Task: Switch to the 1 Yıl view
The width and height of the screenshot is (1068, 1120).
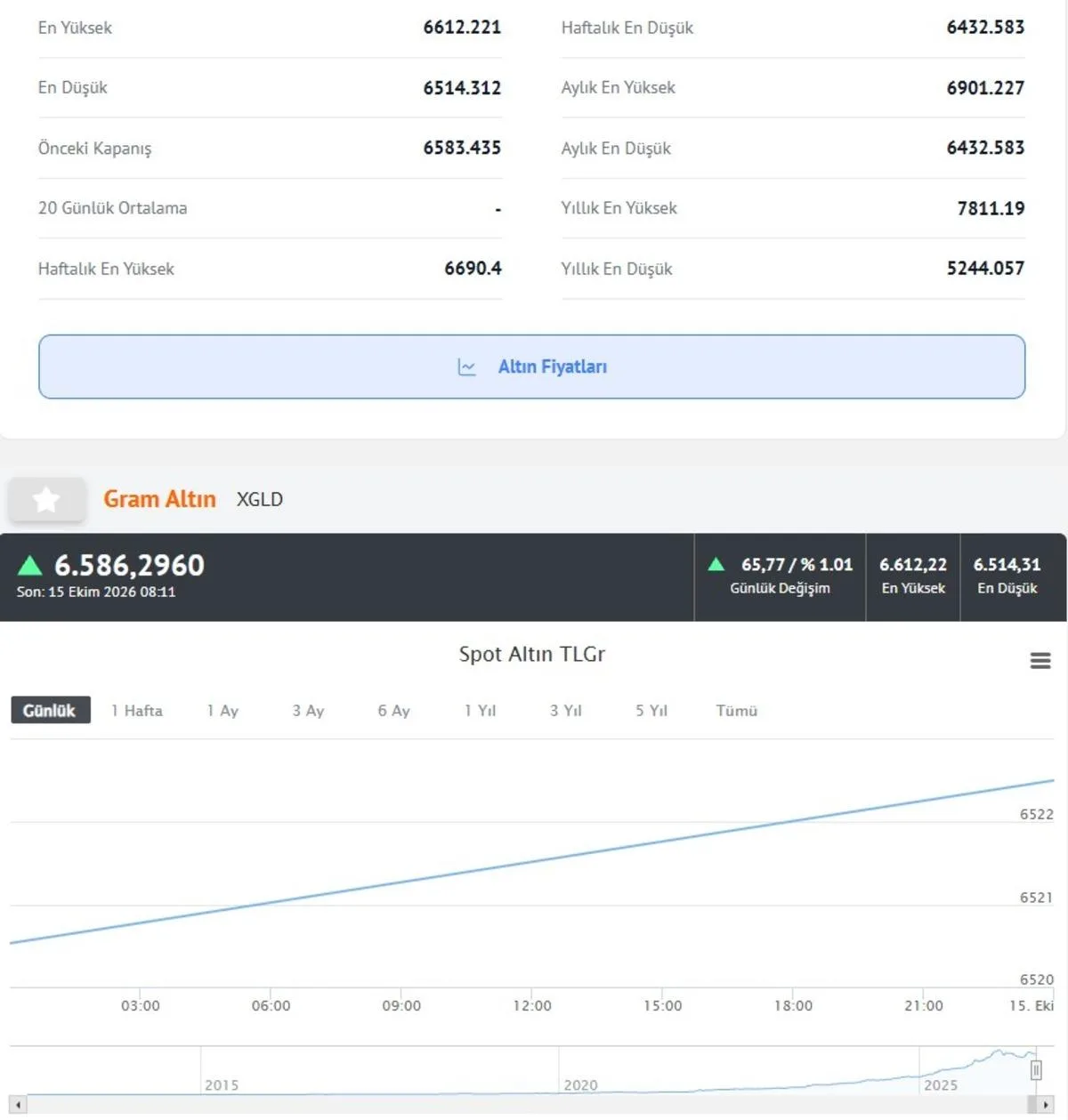Action: (x=480, y=710)
